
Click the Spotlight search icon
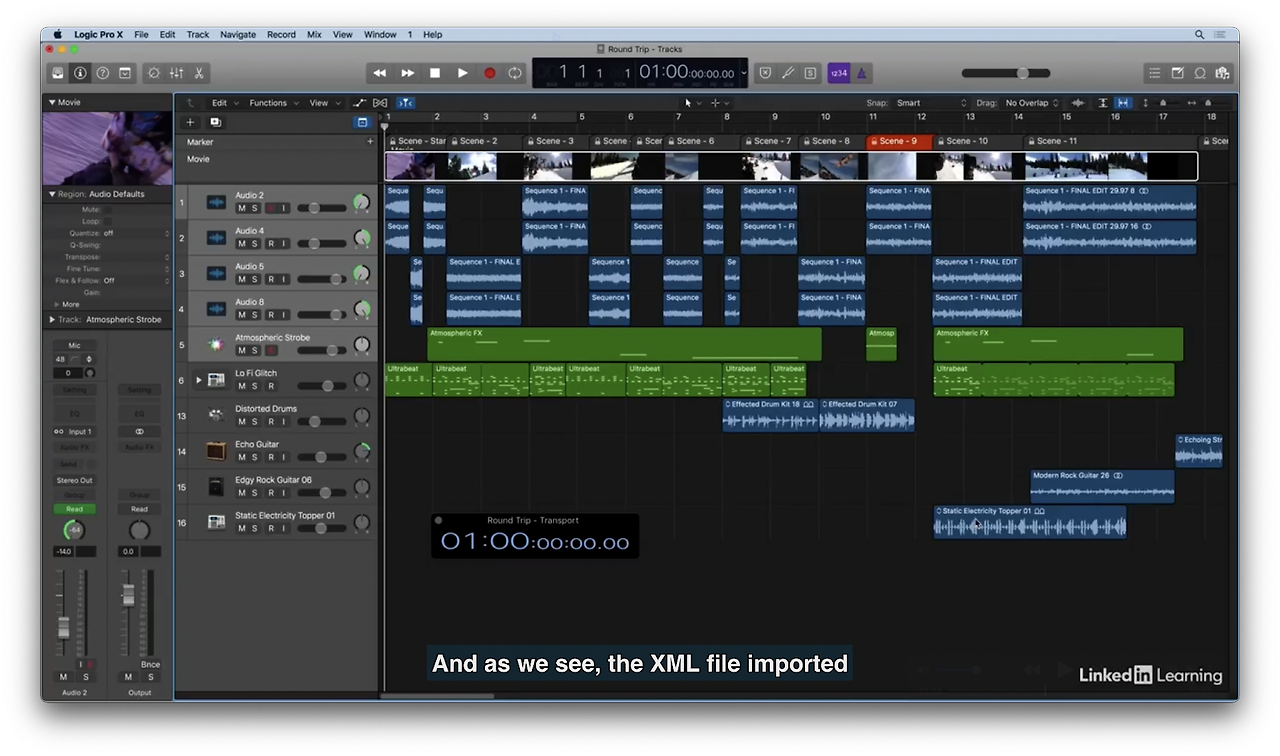point(1199,34)
